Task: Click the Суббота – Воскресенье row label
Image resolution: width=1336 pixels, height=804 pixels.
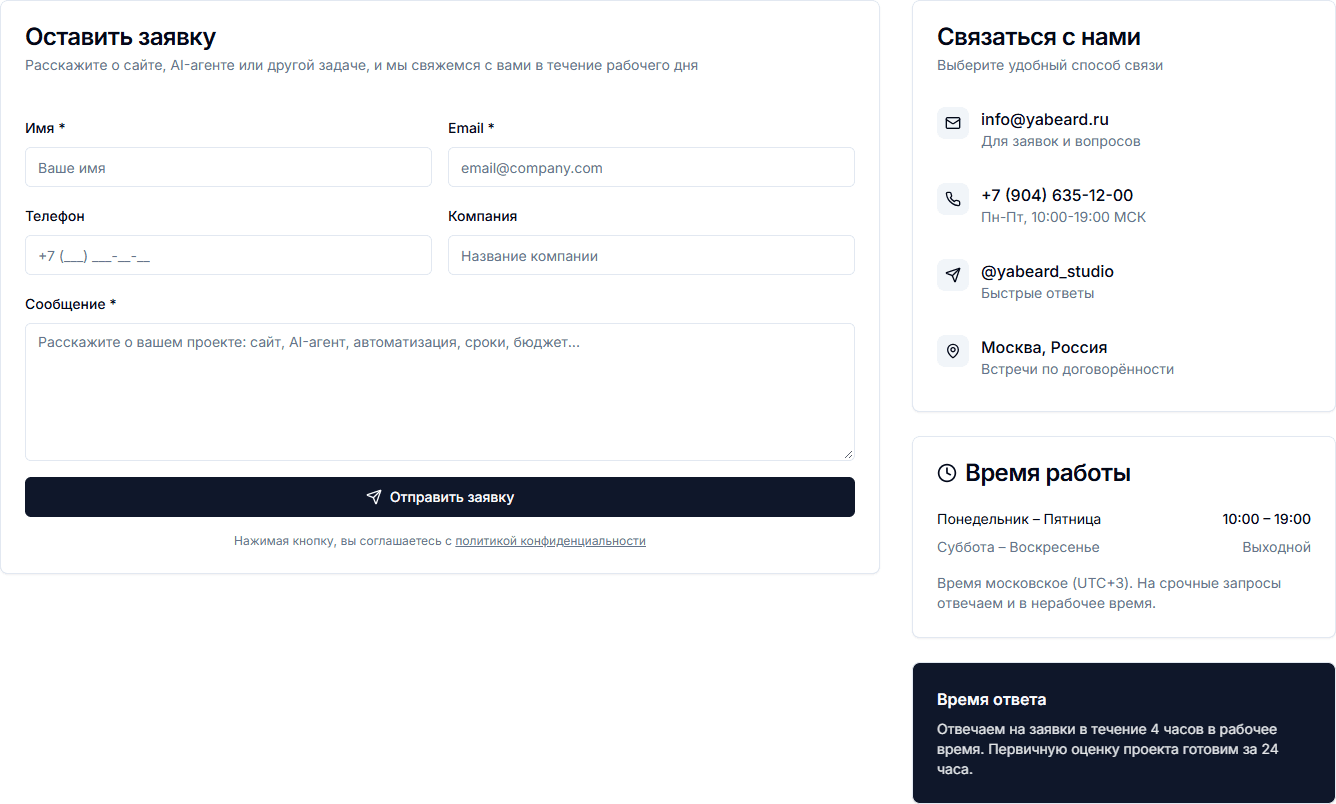Action: [x=1018, y=547]
